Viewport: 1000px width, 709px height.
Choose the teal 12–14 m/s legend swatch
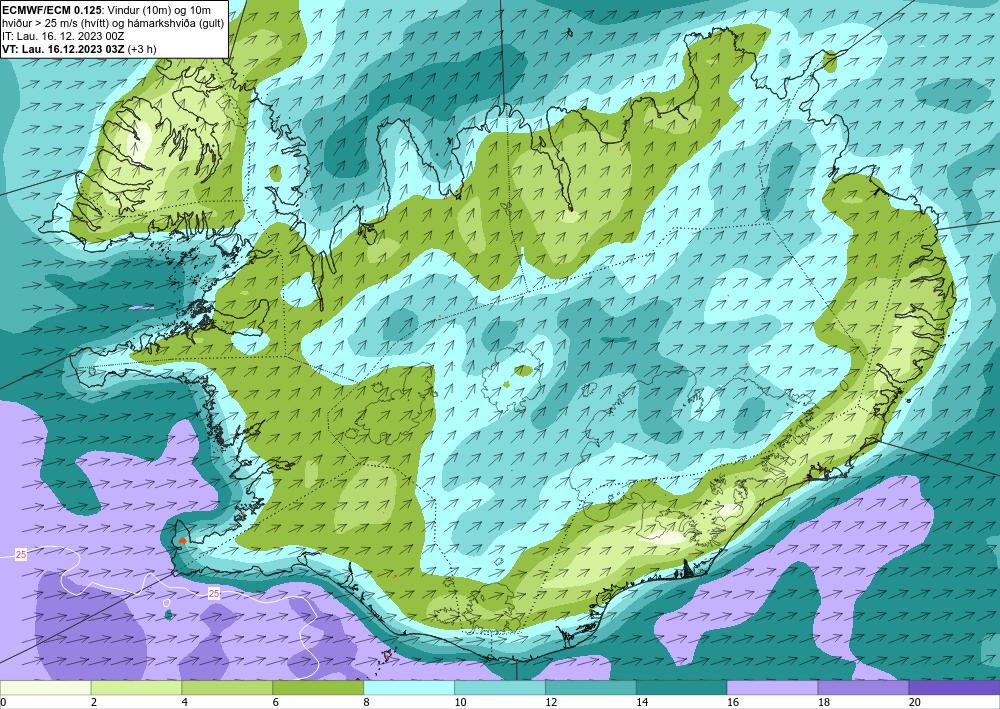[x=591, y=688]
